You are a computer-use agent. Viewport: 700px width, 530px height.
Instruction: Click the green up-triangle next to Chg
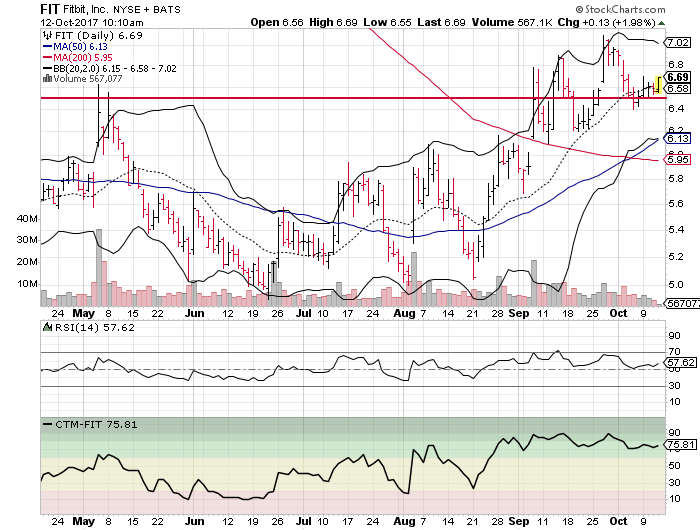[661, 23]
